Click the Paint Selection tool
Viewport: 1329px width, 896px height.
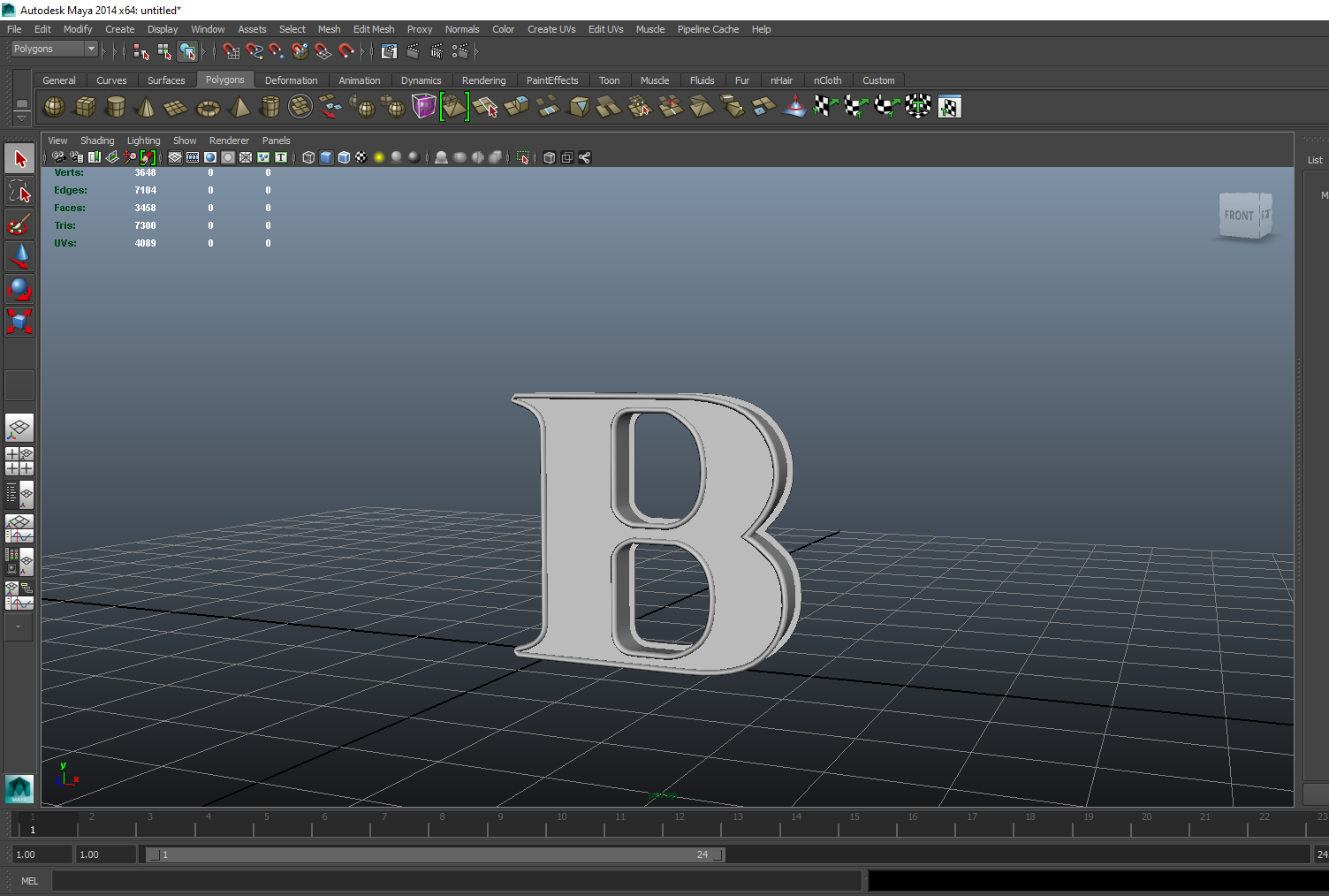[19, 224]
